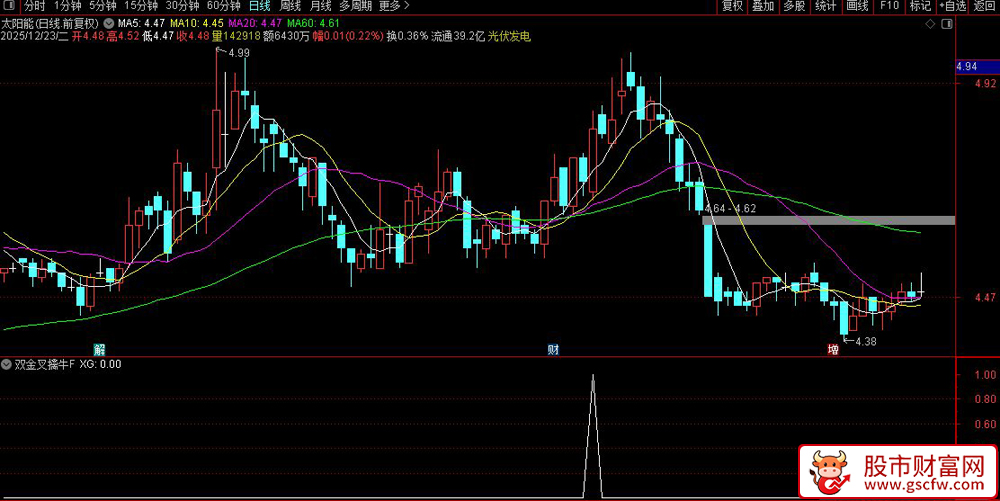The width and height of the screenshot is (1000, 501).
Task: Click the 复权 button
Action: click(x=732, y=6)
